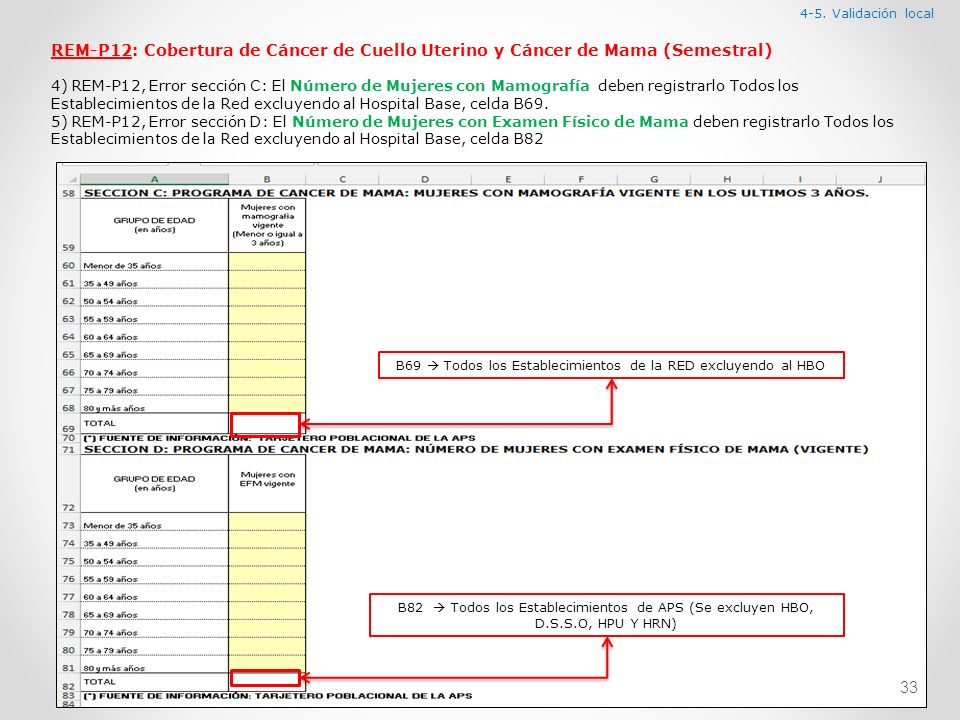Click the 'TOTAL' label in row 82

tap(100, 681)
